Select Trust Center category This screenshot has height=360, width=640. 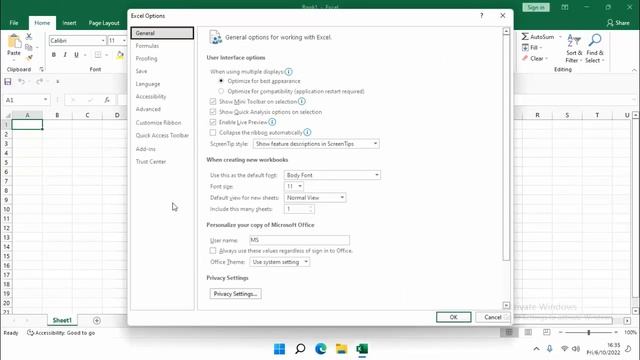coord(151,162)
